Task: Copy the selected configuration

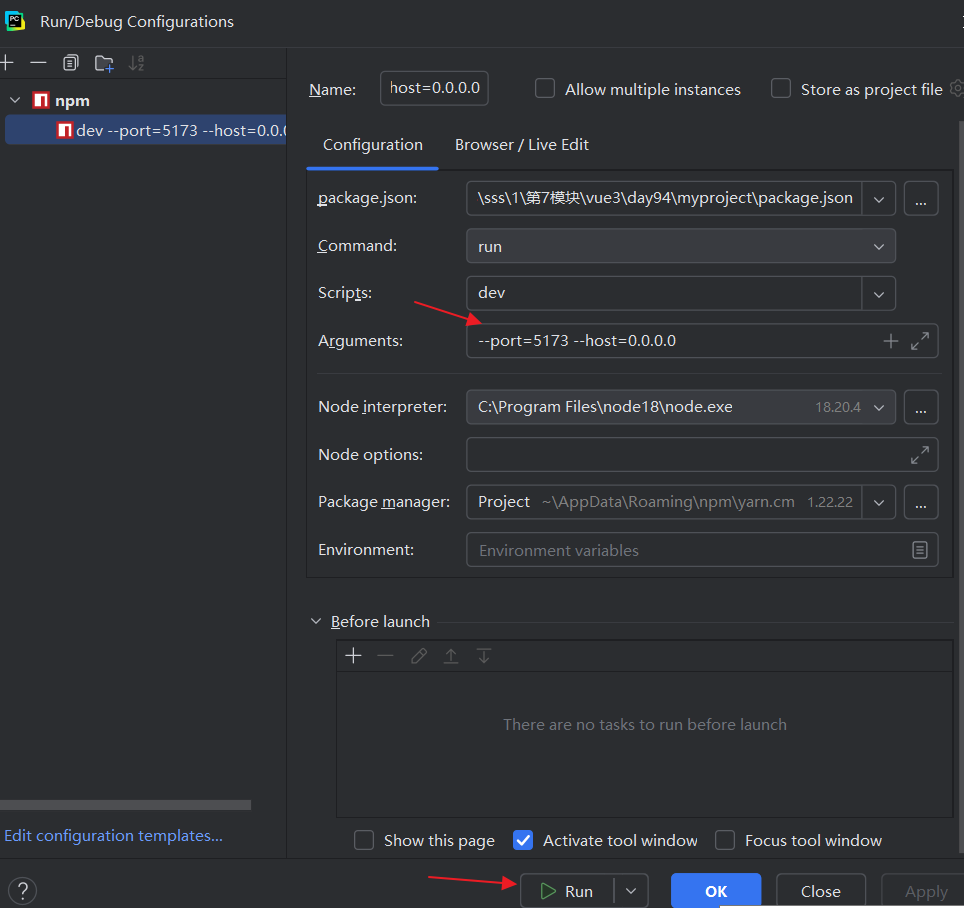Action: 71,63
